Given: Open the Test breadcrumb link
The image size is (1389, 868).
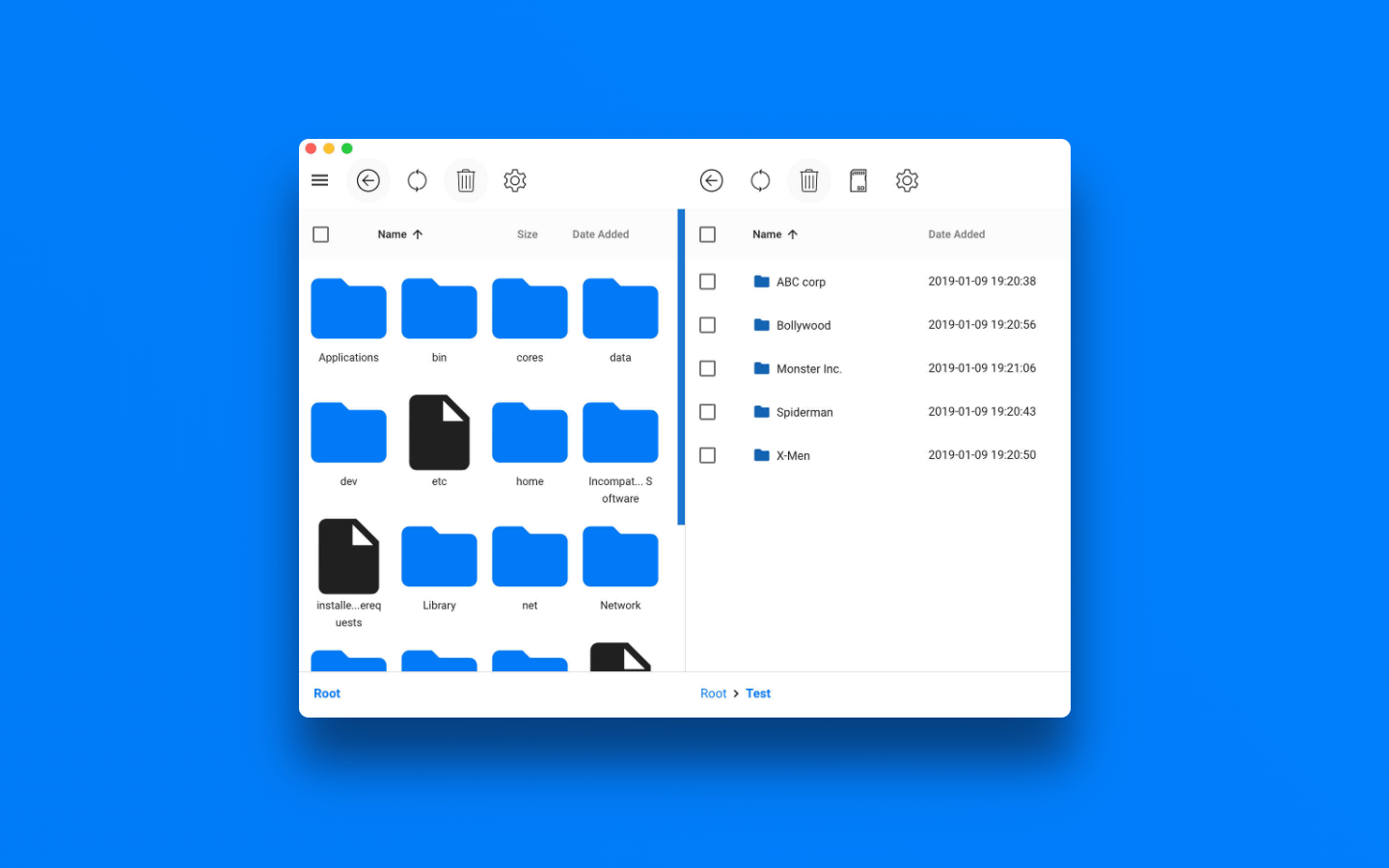Looking at the screenshot, I should (758, 692).
